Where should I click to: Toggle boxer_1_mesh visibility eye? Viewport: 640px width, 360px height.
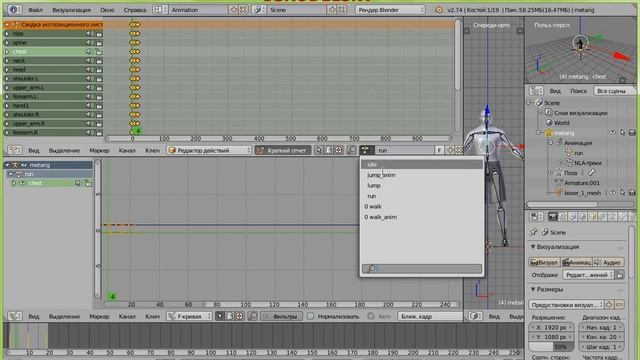pos(612,193)
